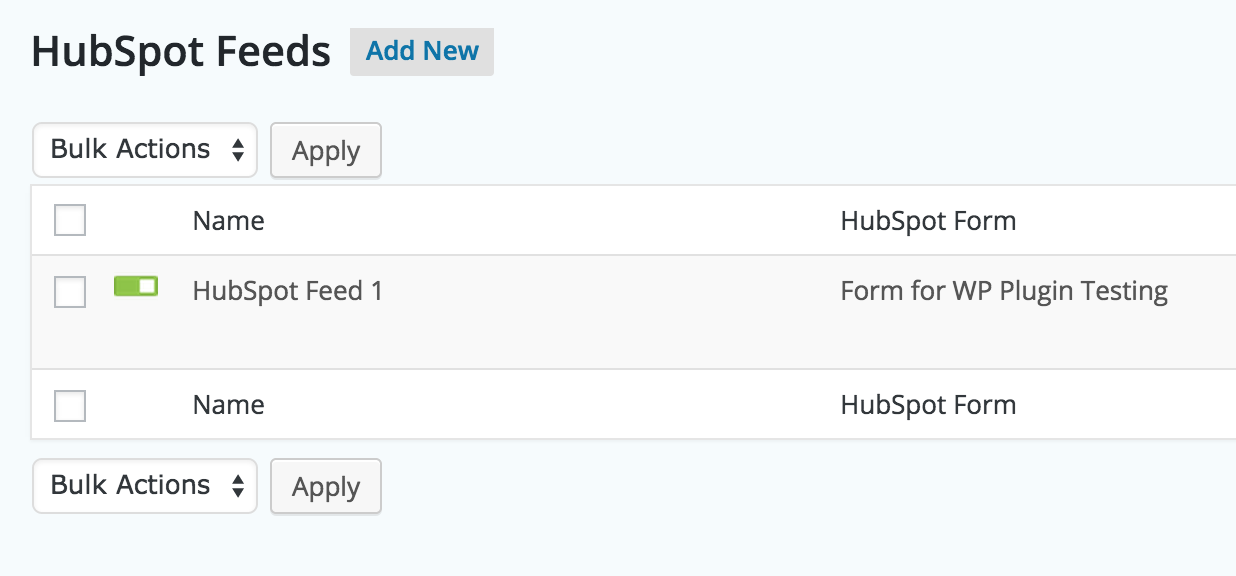The height and width of the screenshot is (576, 1236).
Task: Click the footer Name column label
Action: point(228,405)
